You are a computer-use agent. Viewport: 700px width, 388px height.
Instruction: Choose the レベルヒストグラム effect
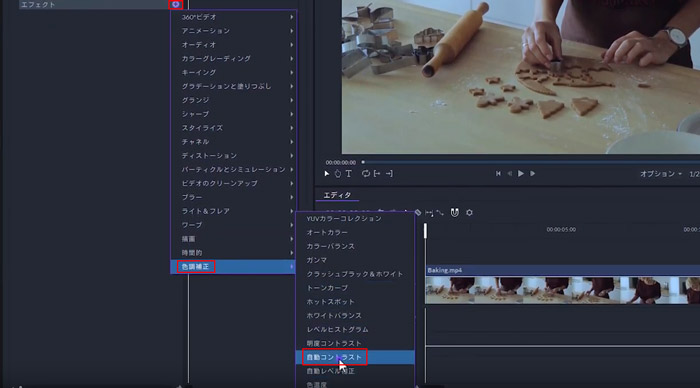(355, 329)
